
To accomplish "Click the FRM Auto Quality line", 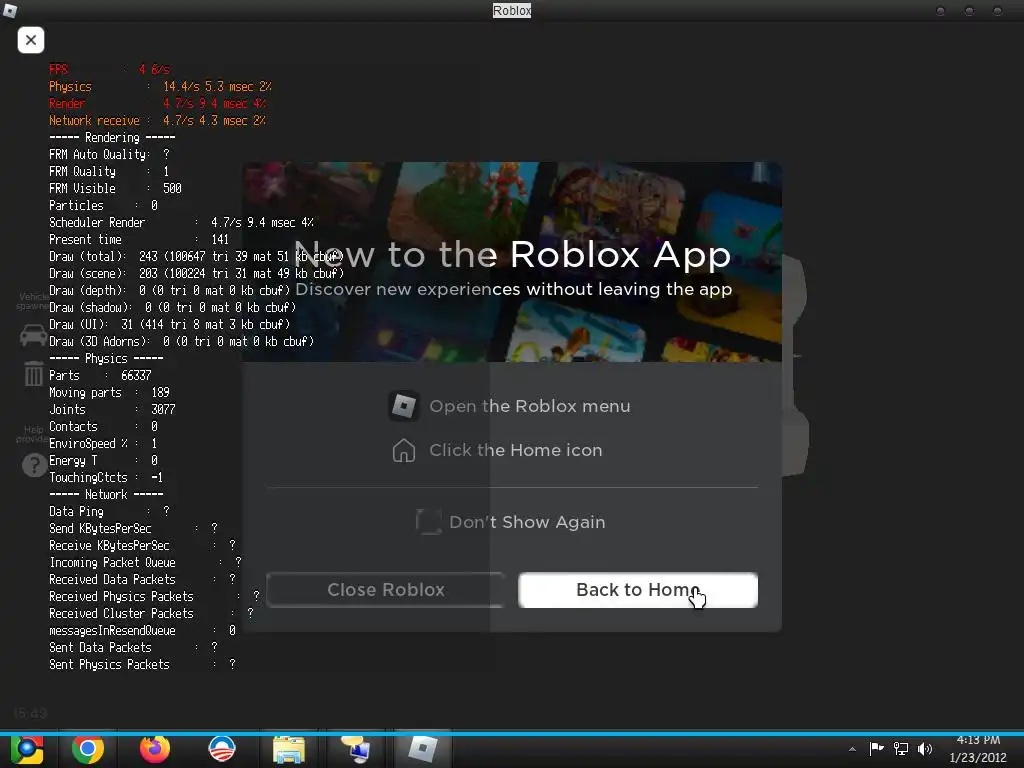I will 109,154.
